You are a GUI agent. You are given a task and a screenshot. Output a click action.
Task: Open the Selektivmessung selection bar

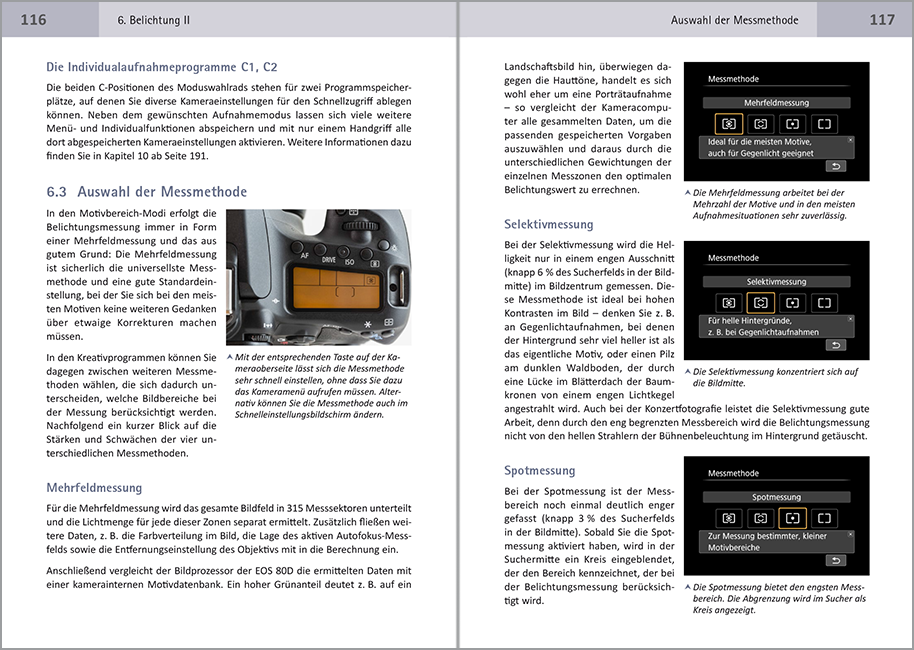click(777, 281)
